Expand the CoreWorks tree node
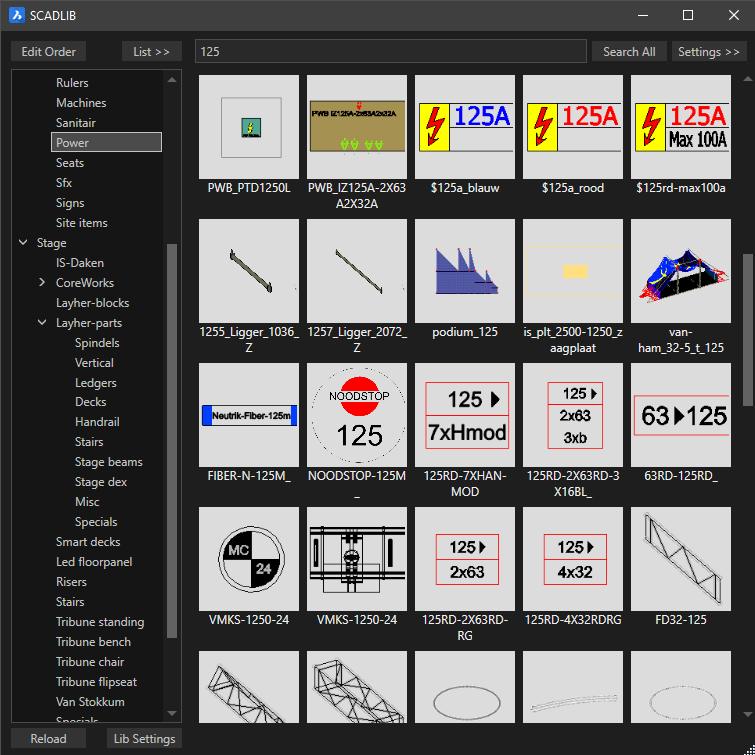755x755 pixels. (43, 283)
